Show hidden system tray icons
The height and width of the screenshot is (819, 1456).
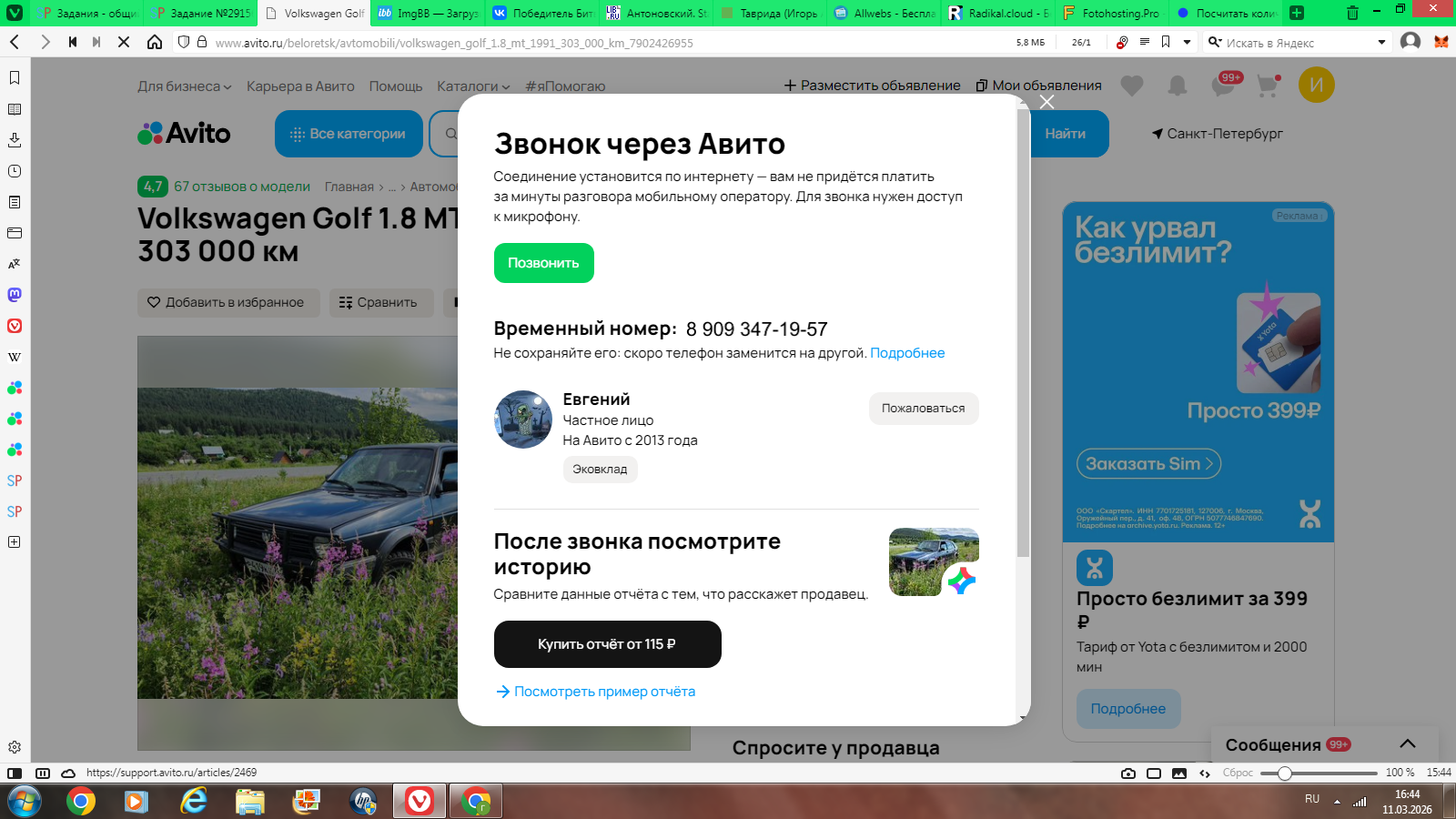(x=1338, y=802)
